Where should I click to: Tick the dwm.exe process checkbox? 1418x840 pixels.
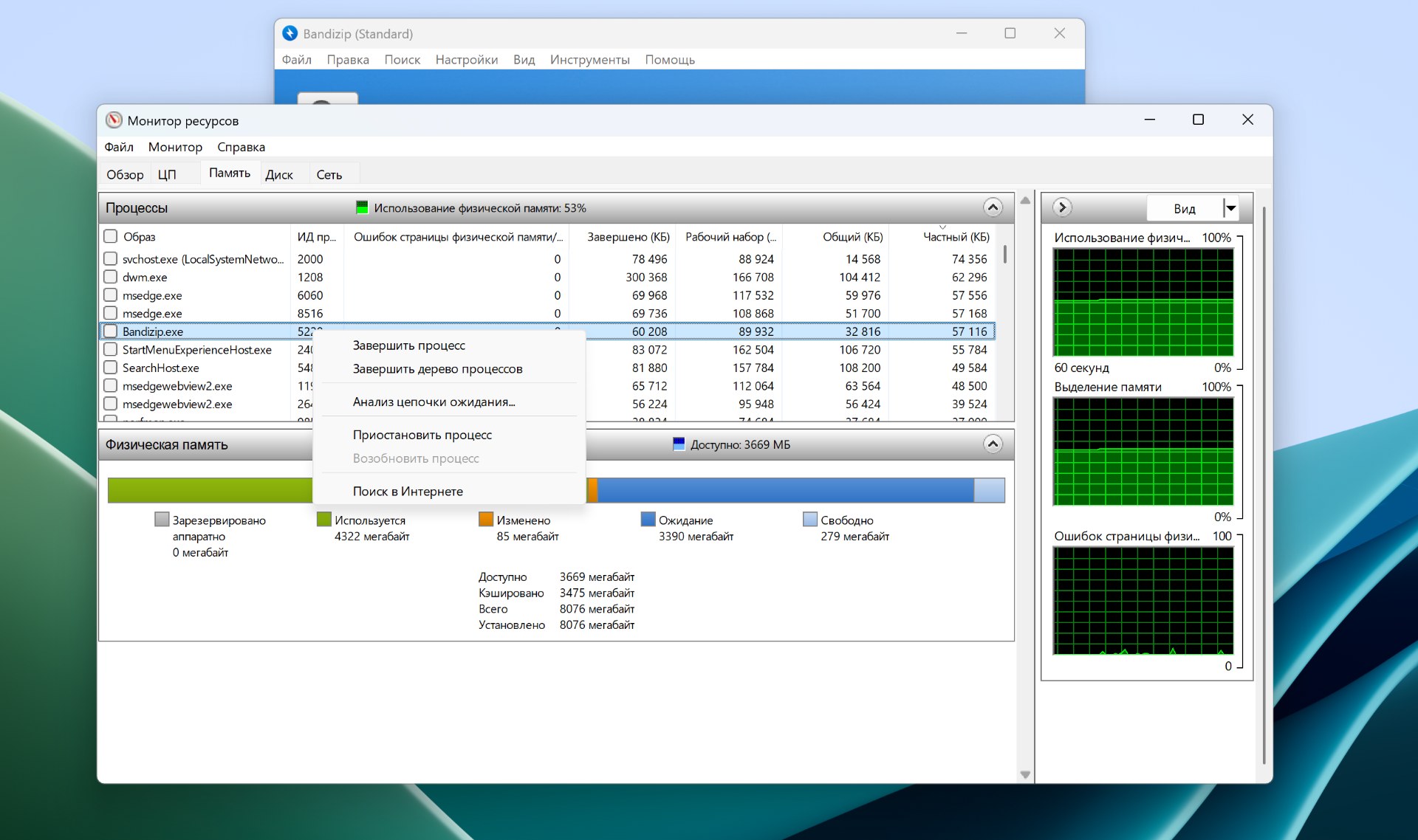111,277
